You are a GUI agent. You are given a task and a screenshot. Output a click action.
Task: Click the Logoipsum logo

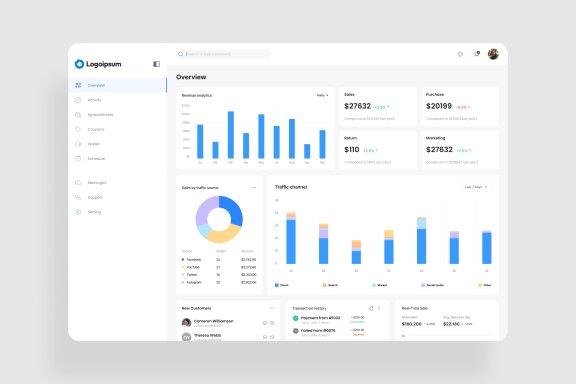coord(98,64)
